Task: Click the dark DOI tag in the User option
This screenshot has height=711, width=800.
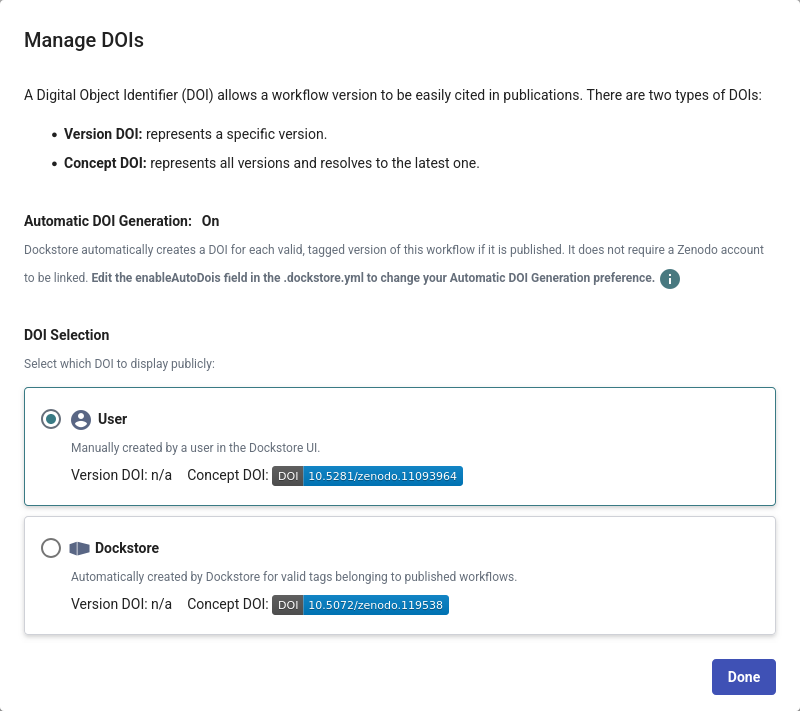Action: pos(288,476)
